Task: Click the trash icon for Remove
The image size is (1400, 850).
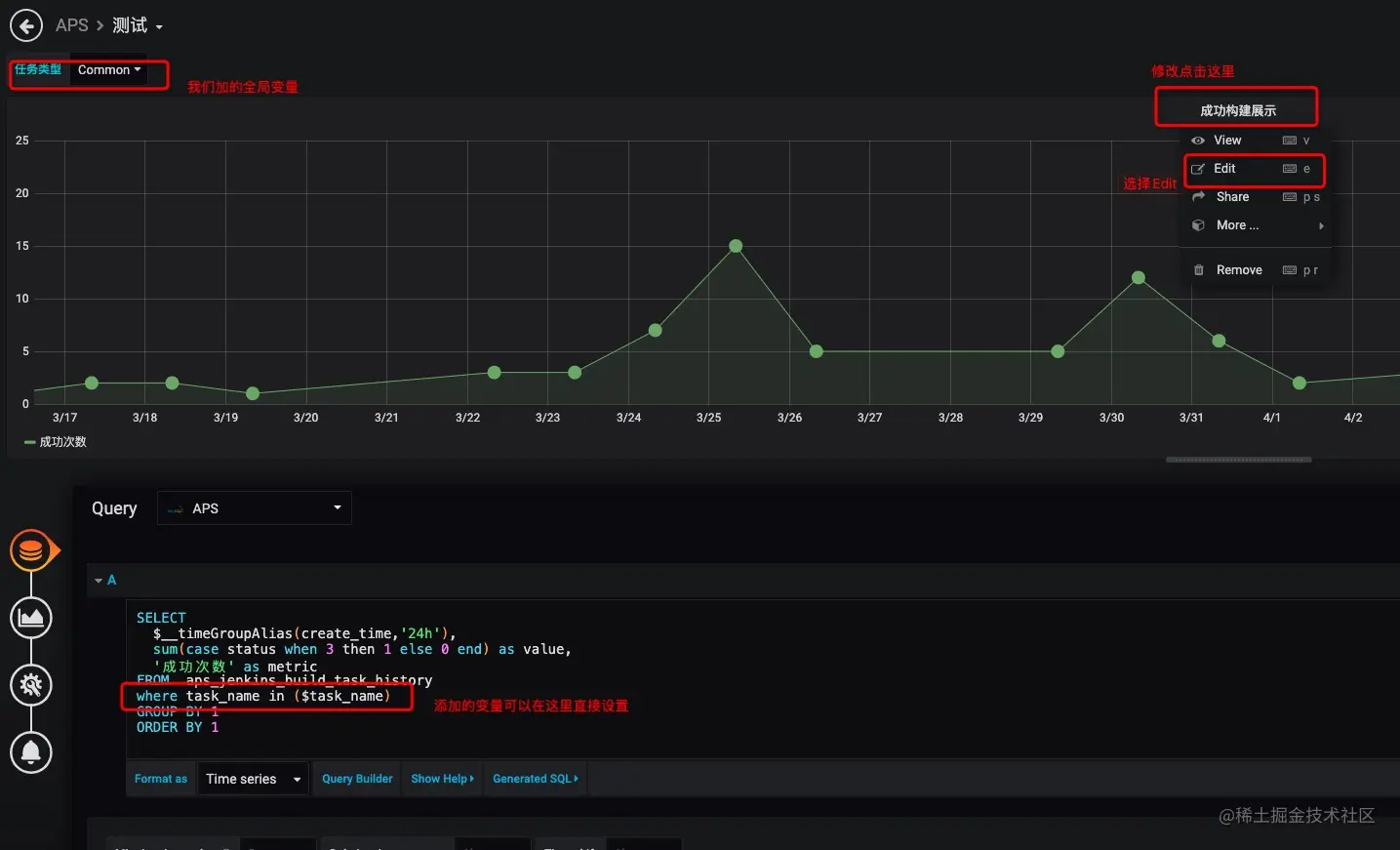Action: tap(1198, 270)
